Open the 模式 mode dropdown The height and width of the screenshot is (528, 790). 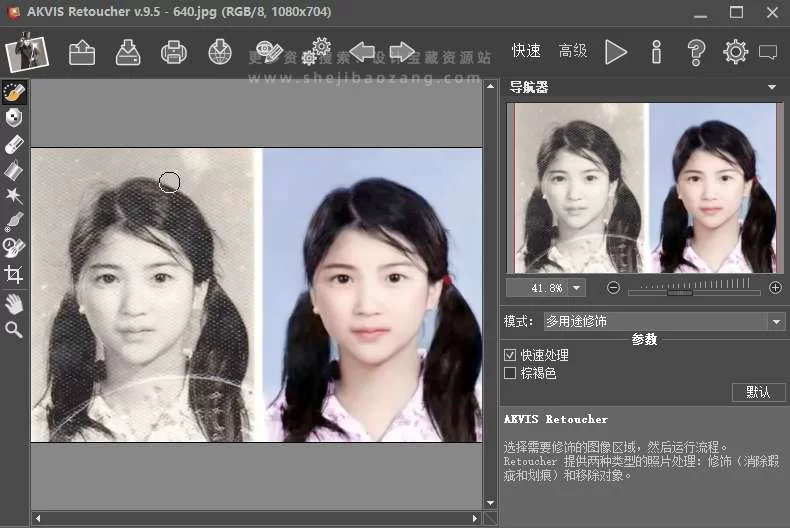pos(776,321)
